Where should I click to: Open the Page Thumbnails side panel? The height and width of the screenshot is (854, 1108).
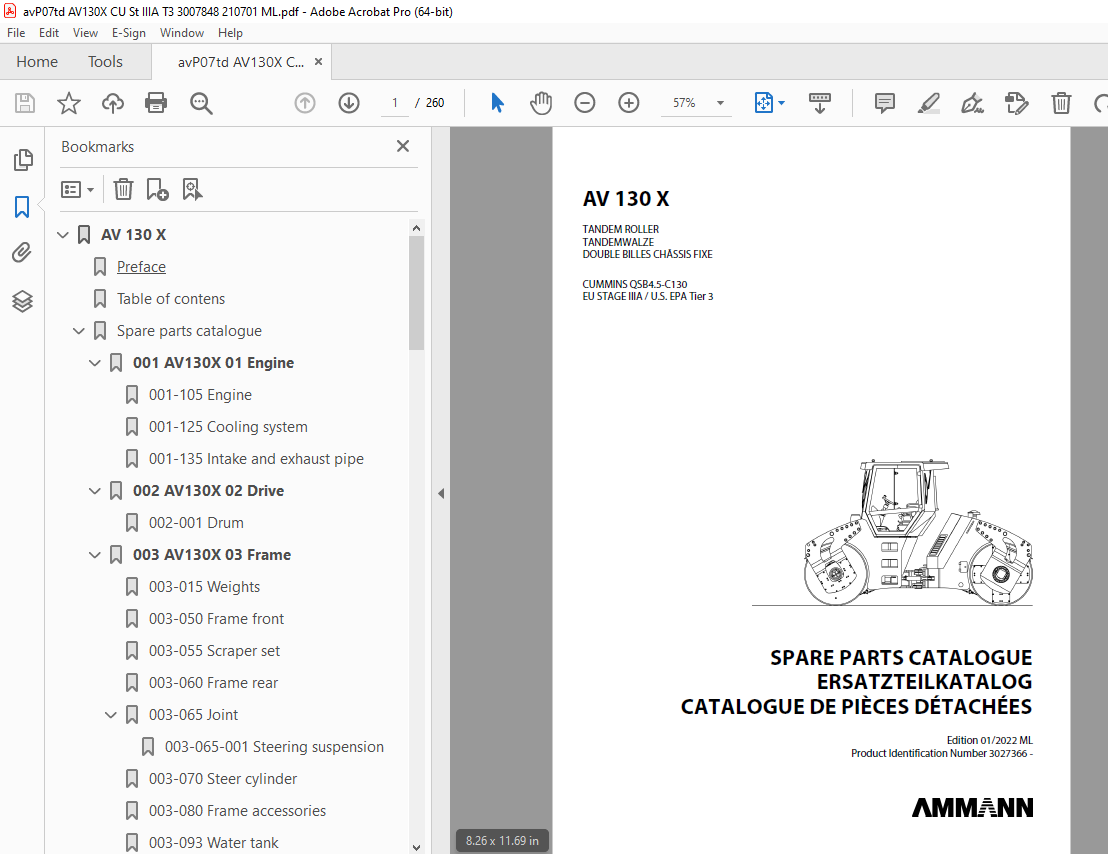(x=23, y=160)
